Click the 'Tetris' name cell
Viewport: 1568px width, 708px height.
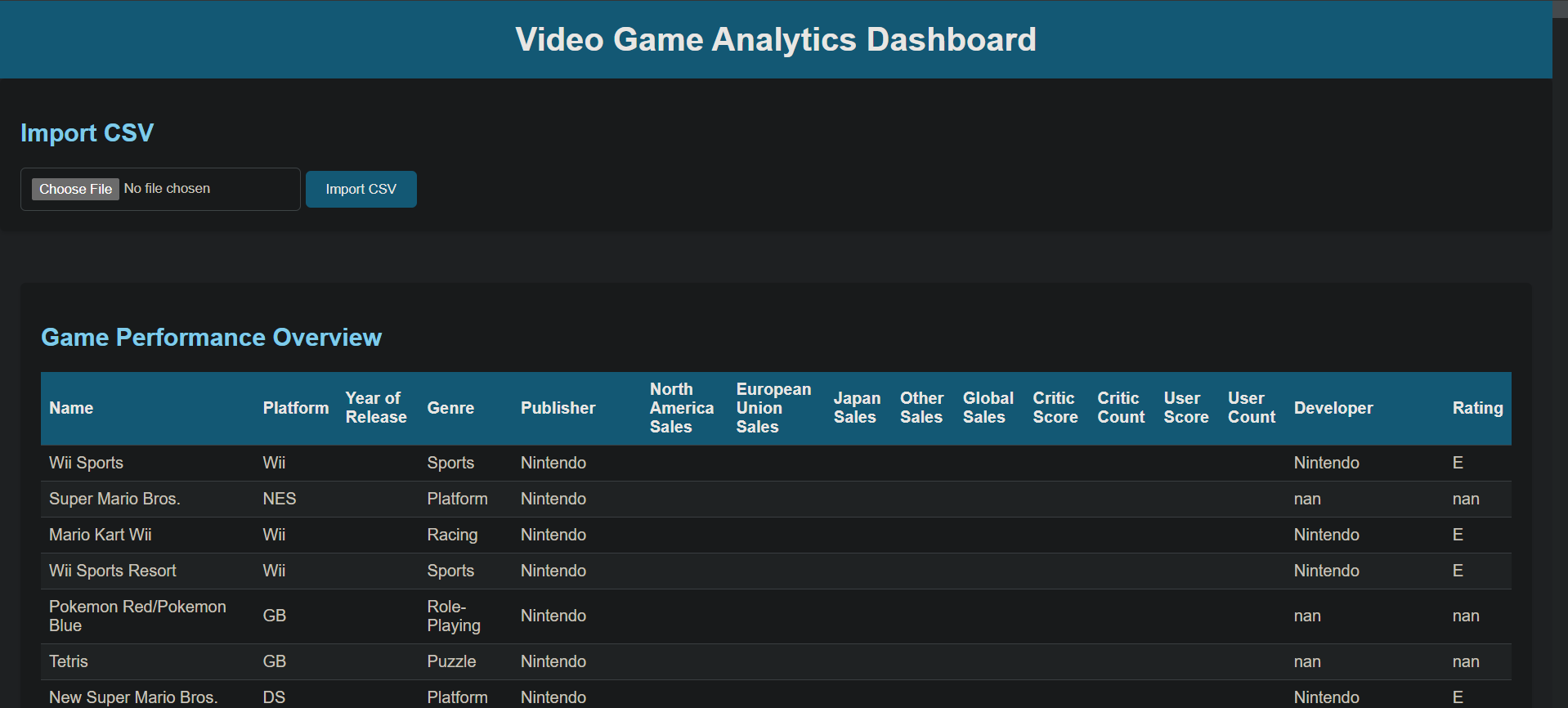coord(69,661)
